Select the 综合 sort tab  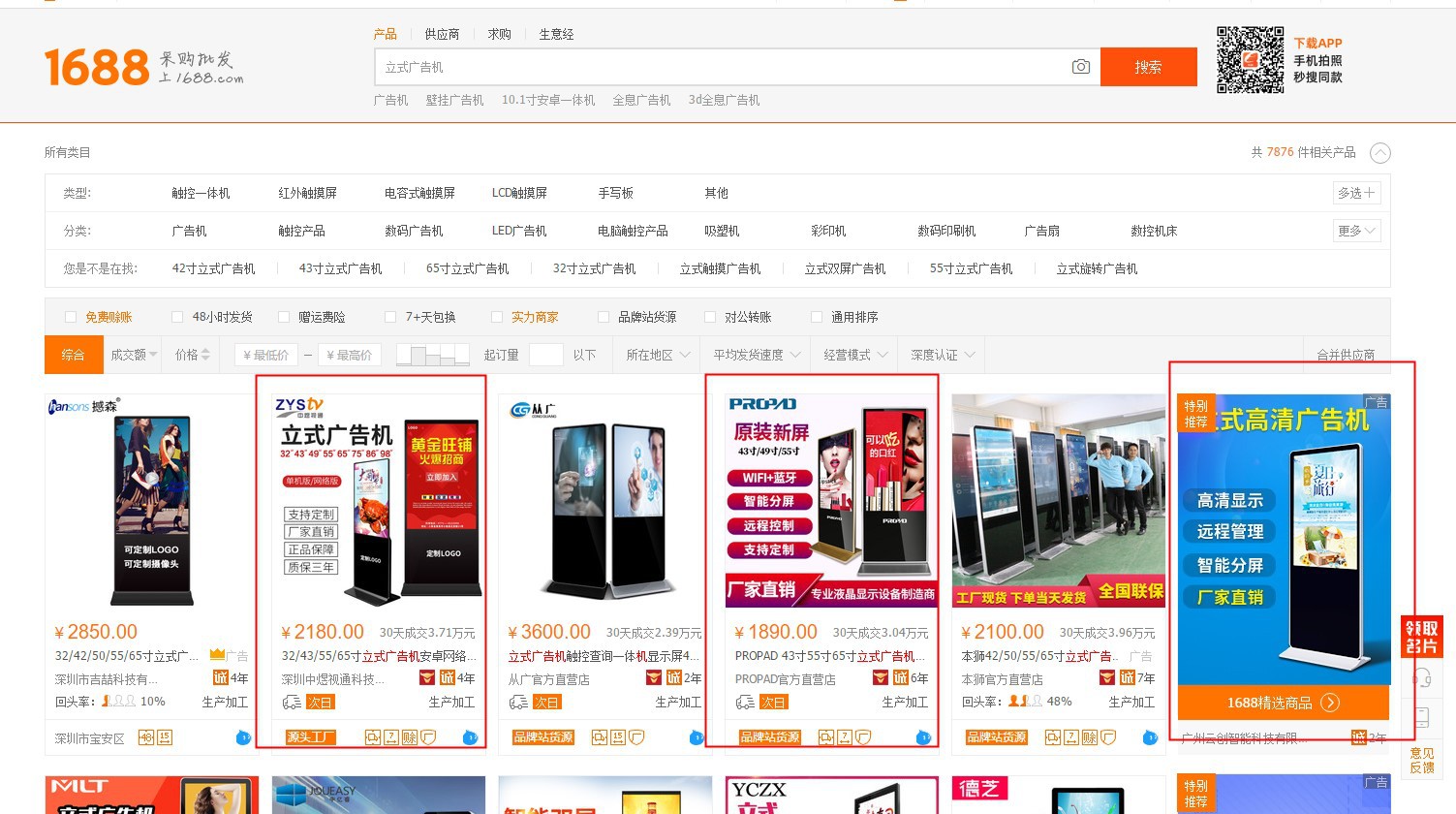point(74,355)
